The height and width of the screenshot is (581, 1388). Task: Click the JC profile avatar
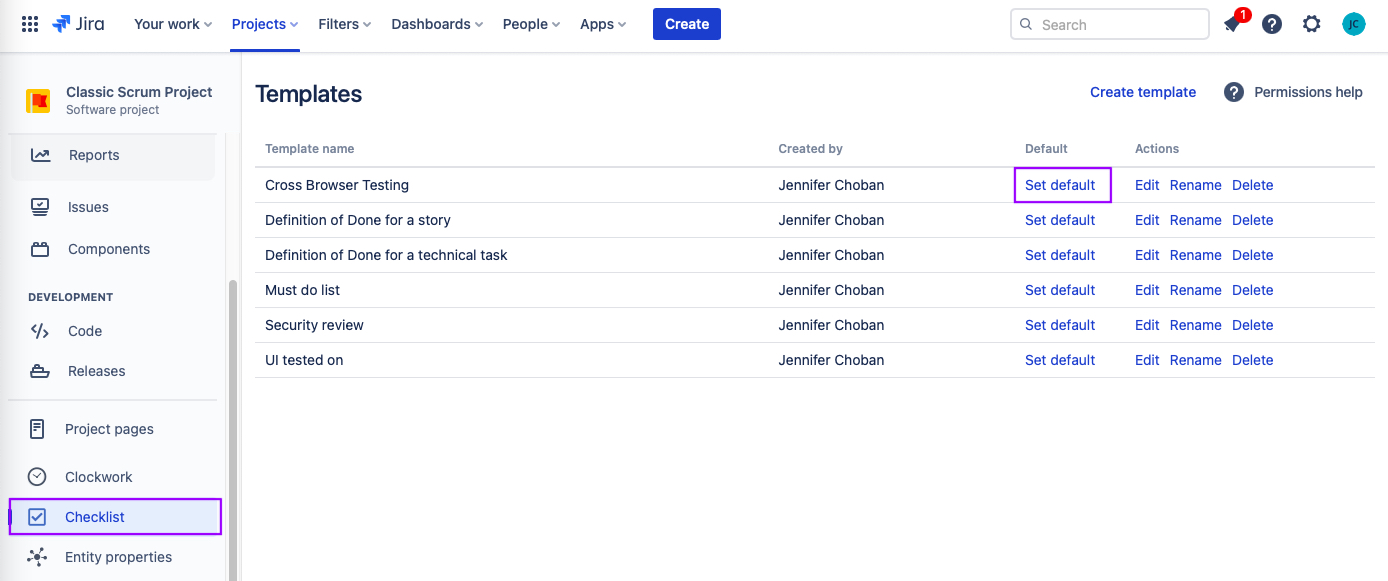pos(1354,24)
